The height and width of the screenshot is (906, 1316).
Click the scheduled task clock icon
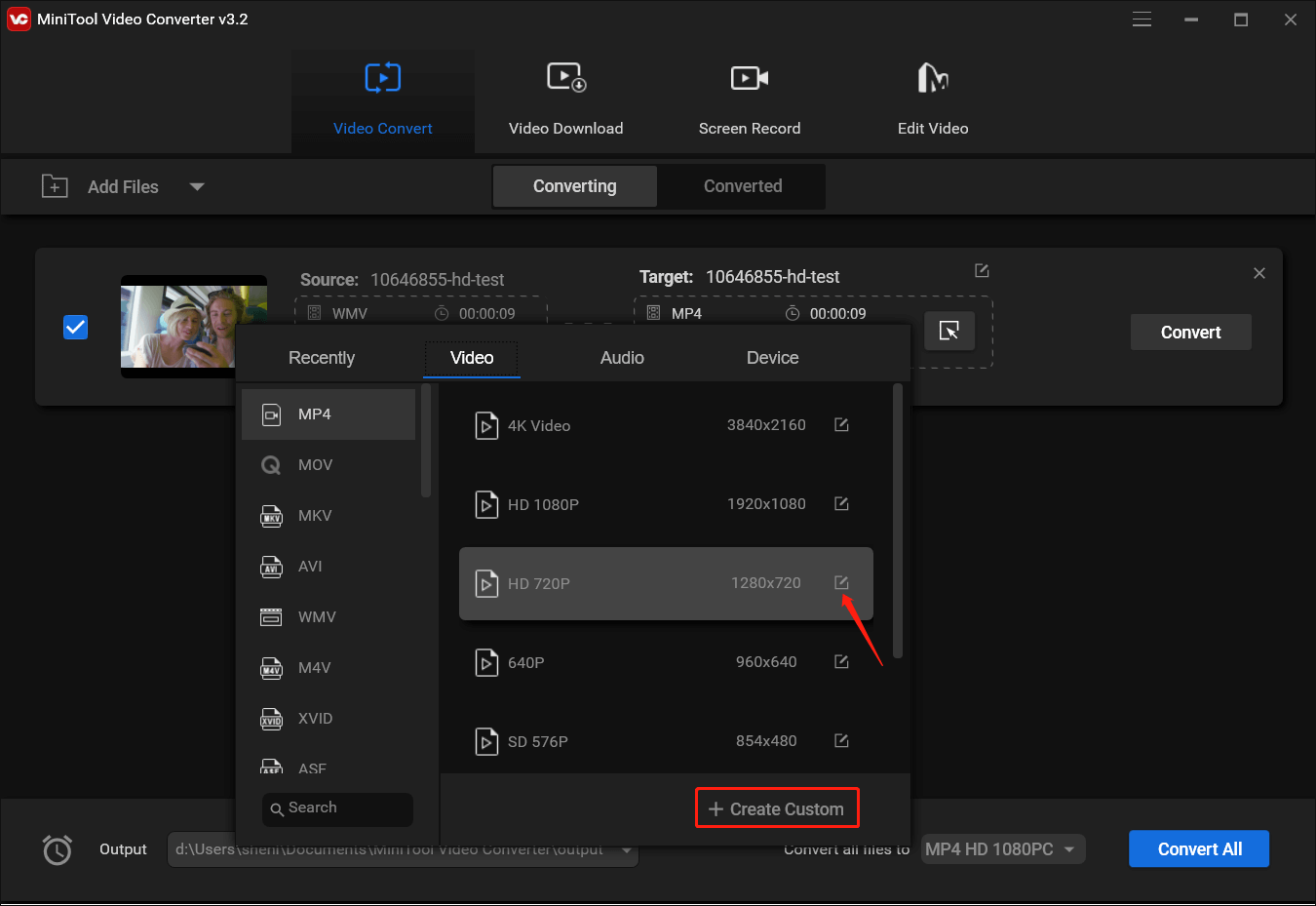point(58,849)
